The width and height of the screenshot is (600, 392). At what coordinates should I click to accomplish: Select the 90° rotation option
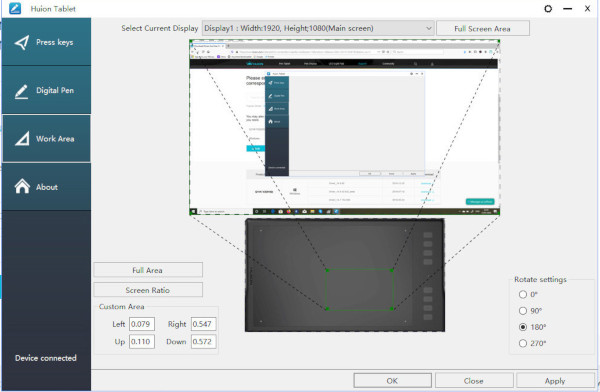(x=523, y=311)
